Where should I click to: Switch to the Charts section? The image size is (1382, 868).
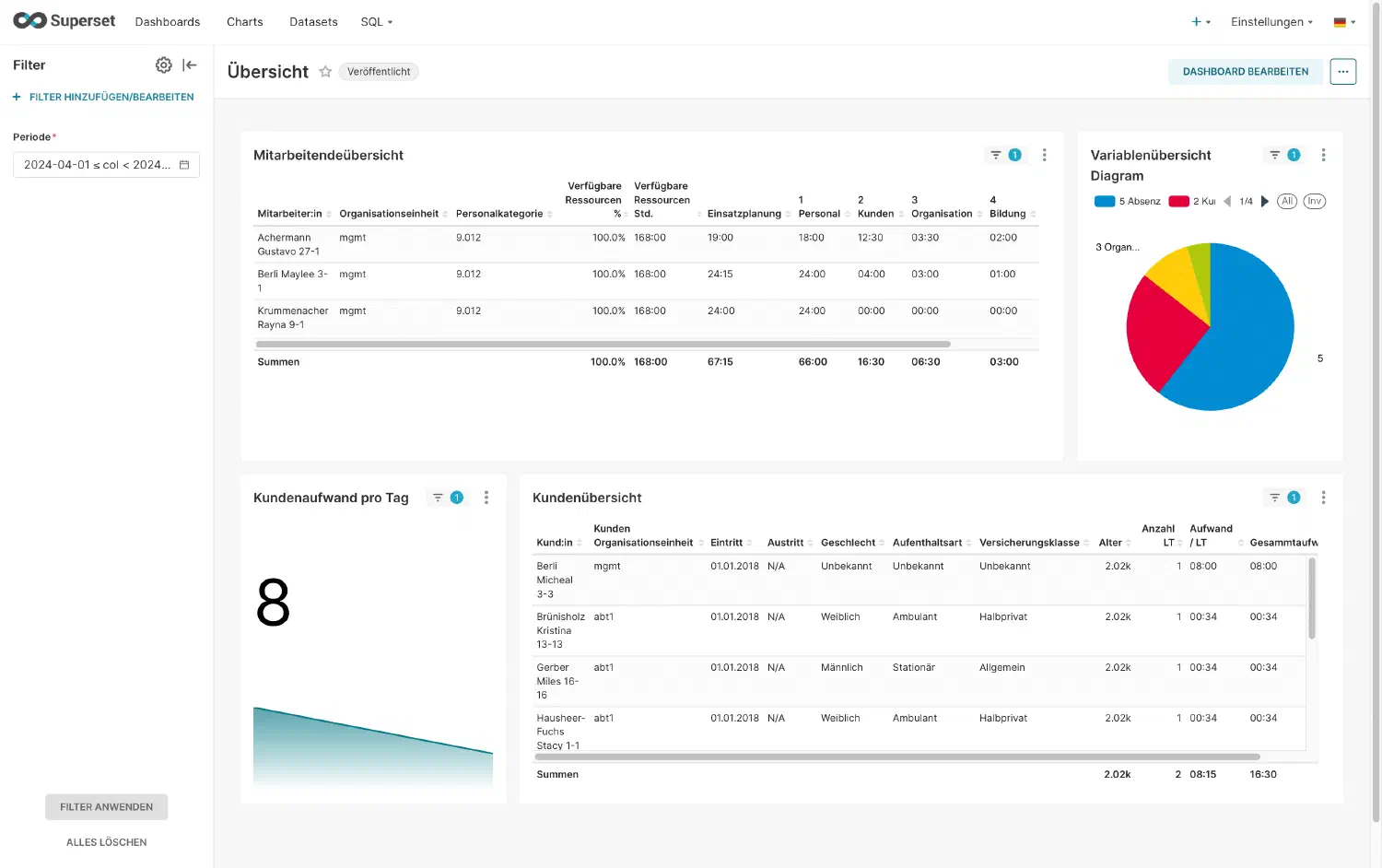244,21
